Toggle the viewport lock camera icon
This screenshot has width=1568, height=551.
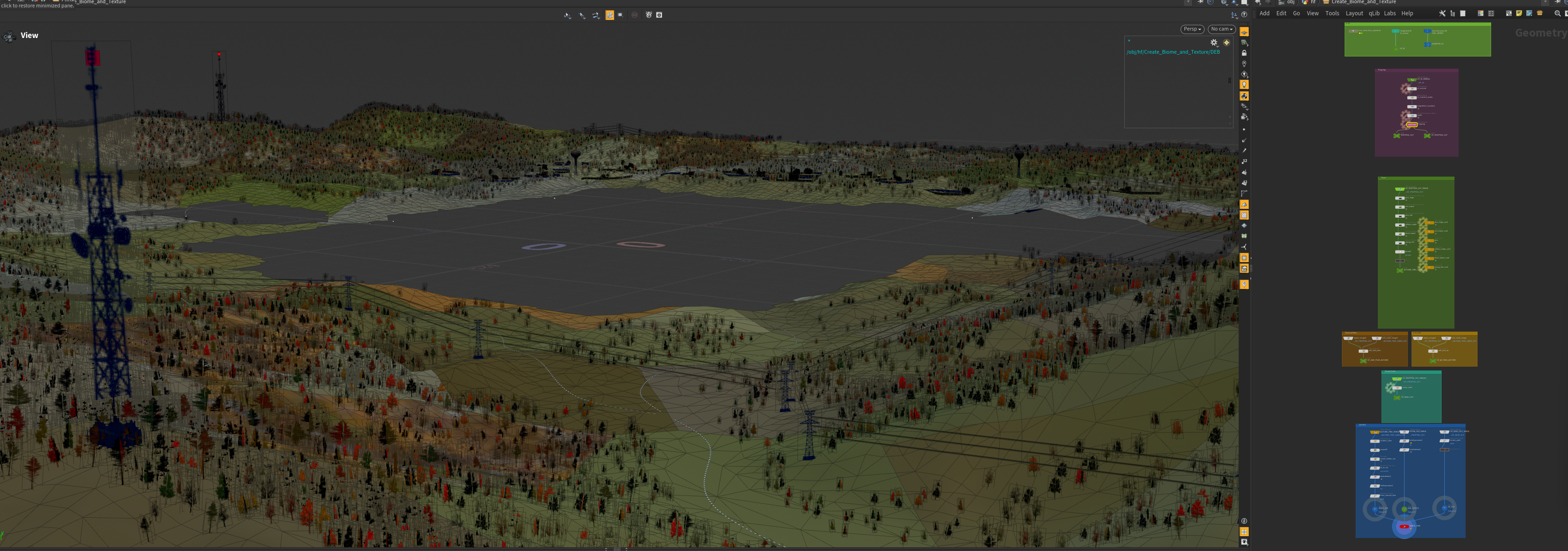point(1244,53)
